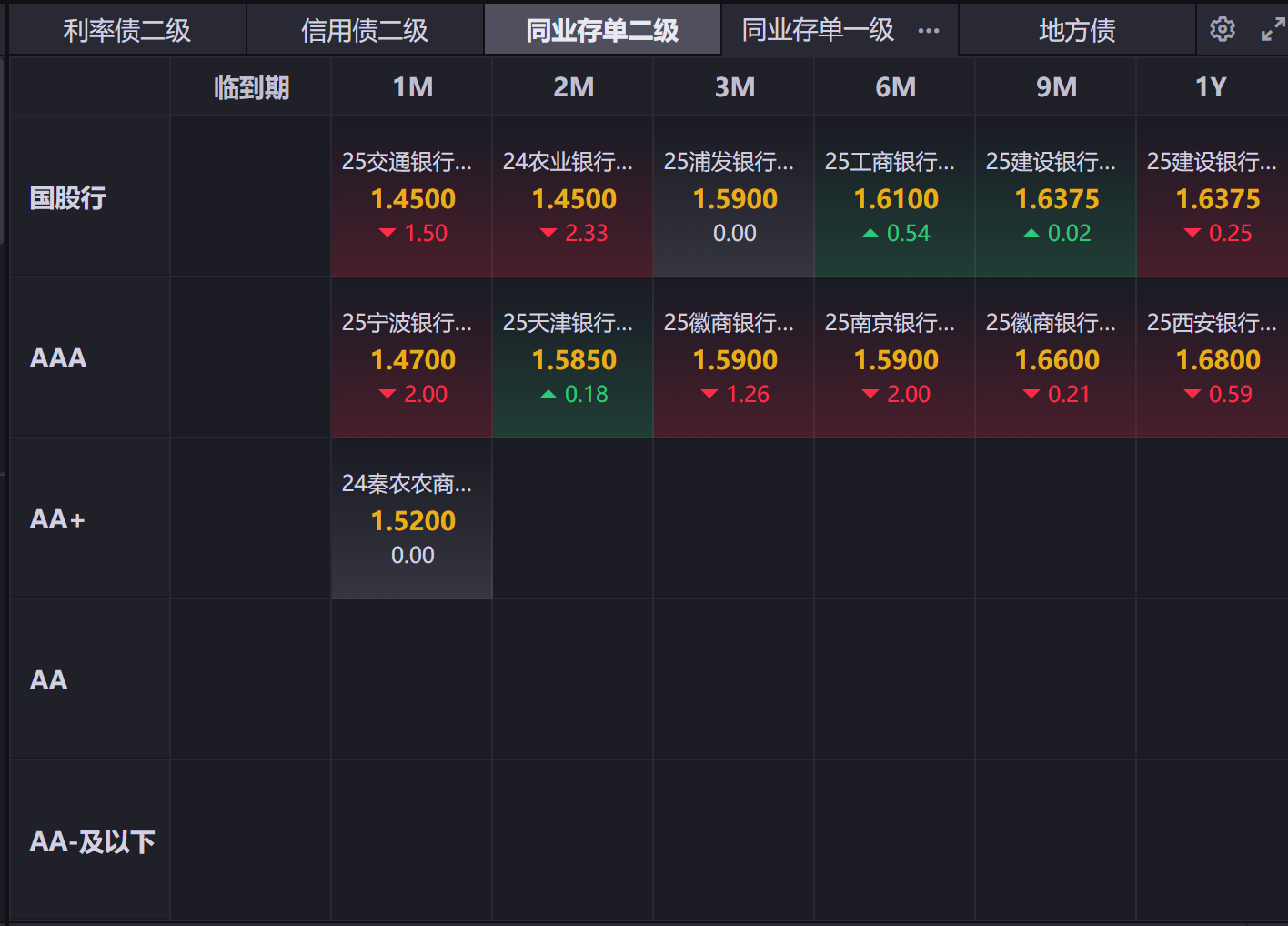This screenshot has height=926, width=1288.
Task: Open the 25徽商银行 cell in 3M column
Action: coord(734,357)
